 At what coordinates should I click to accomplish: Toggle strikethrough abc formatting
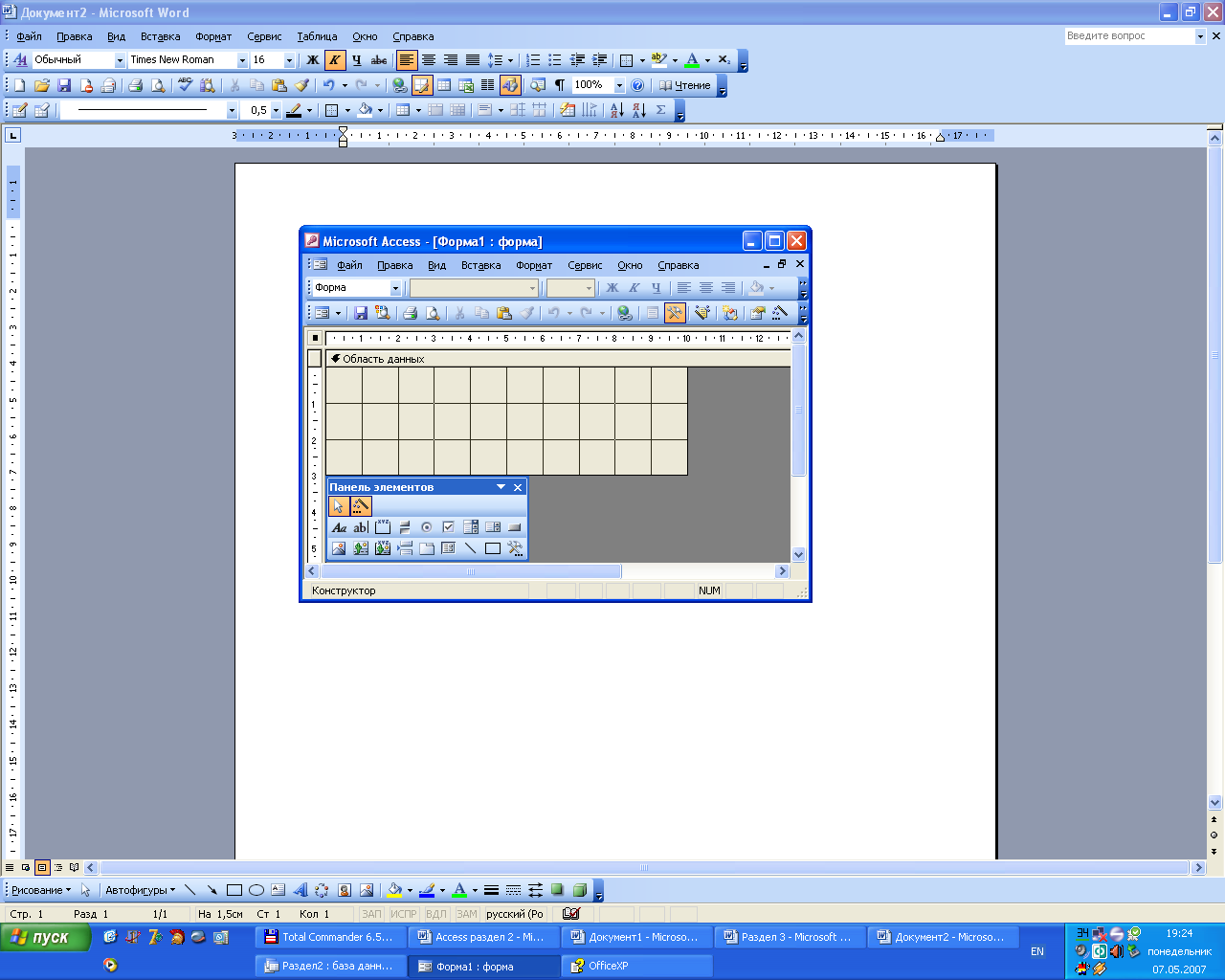[x=379, y=60]
